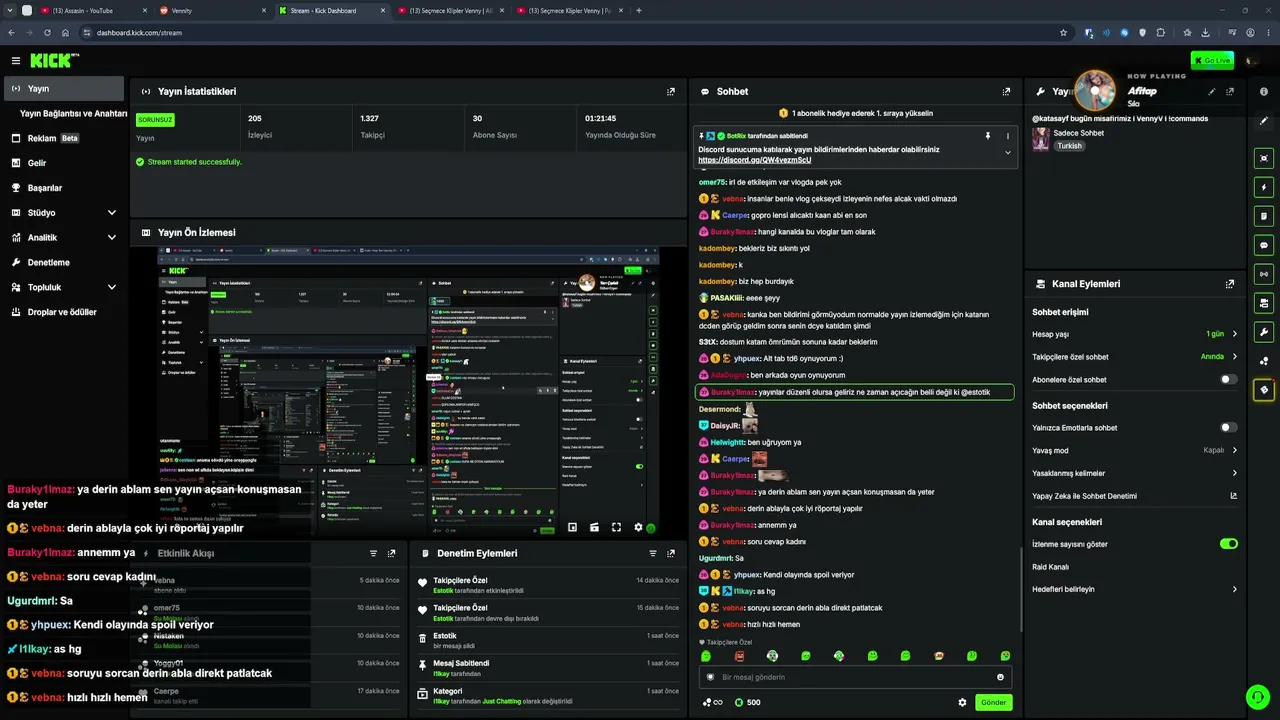1280x720 pixels.
Task: Open chat settings gear icon
Action: 963,702
